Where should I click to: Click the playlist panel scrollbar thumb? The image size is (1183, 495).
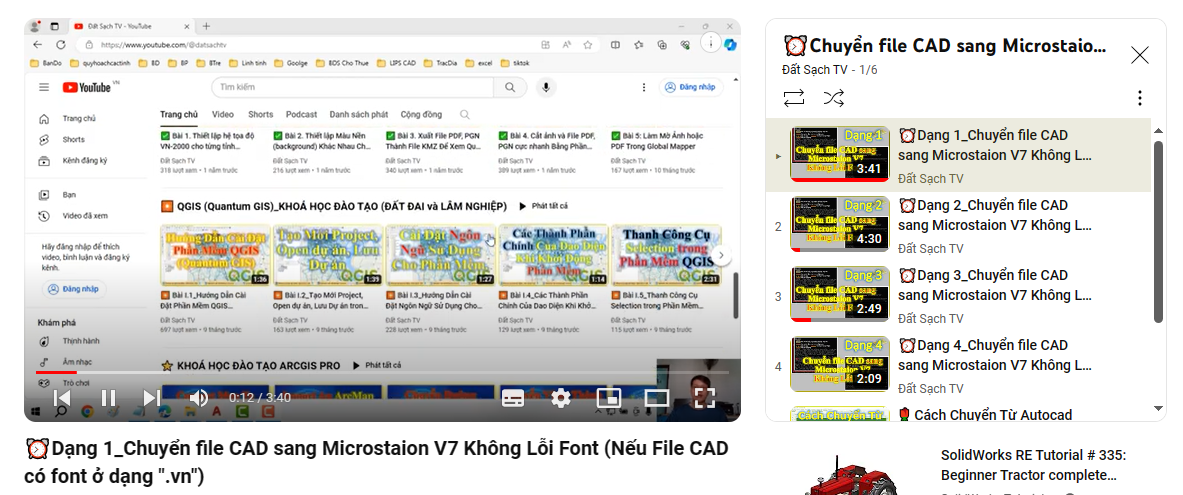click(x=1159, y=231)
